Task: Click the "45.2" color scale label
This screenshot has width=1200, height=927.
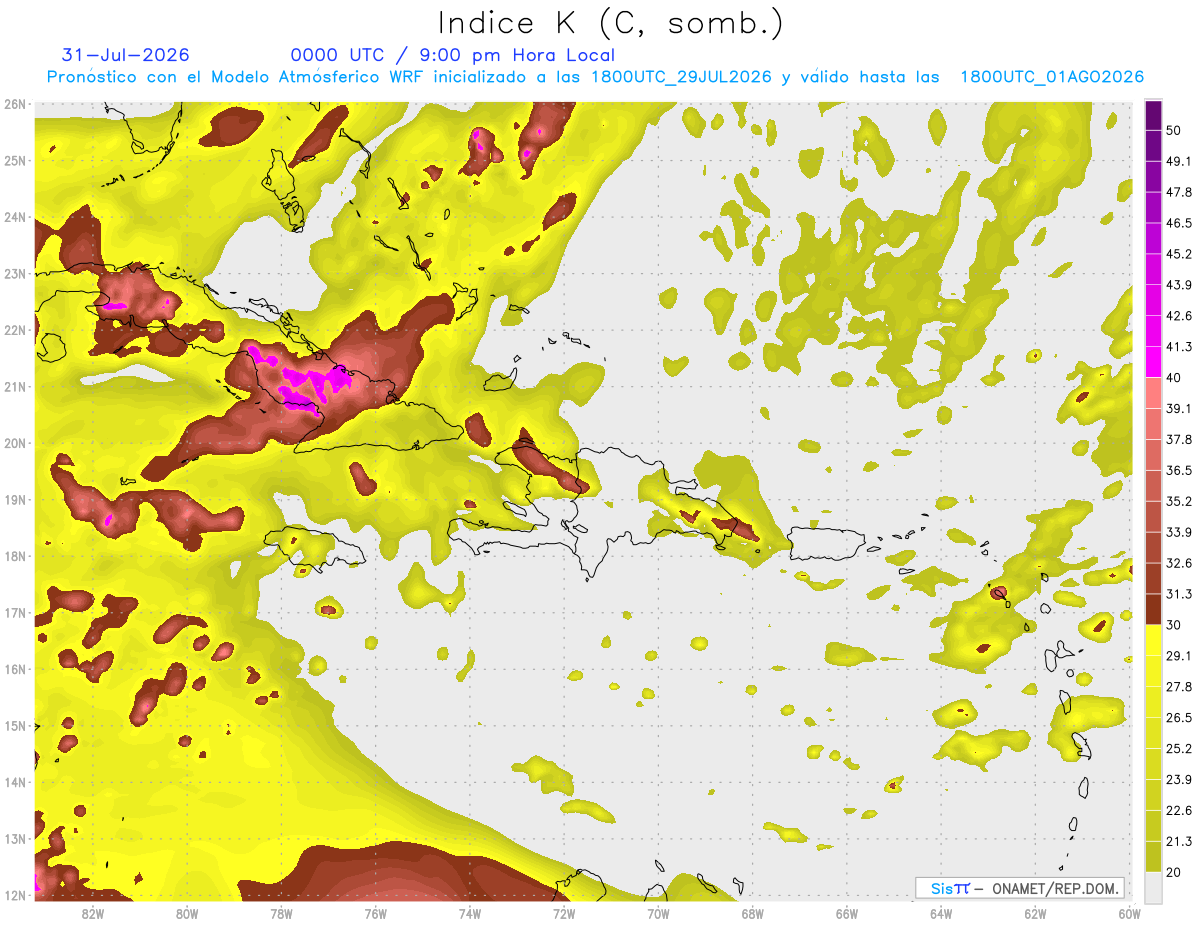Action: click(x=1179, y=254)
